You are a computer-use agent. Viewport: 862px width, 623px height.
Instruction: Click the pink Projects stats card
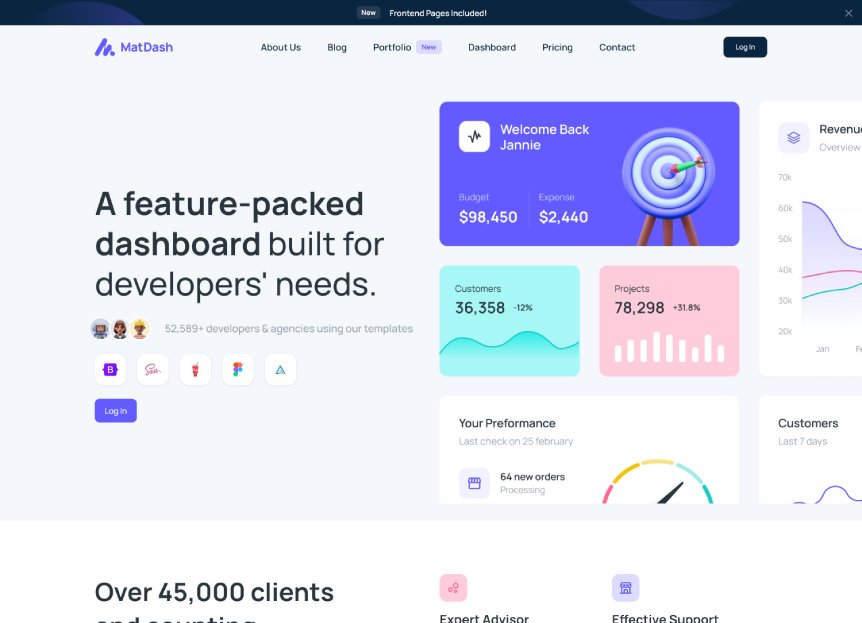669,320
